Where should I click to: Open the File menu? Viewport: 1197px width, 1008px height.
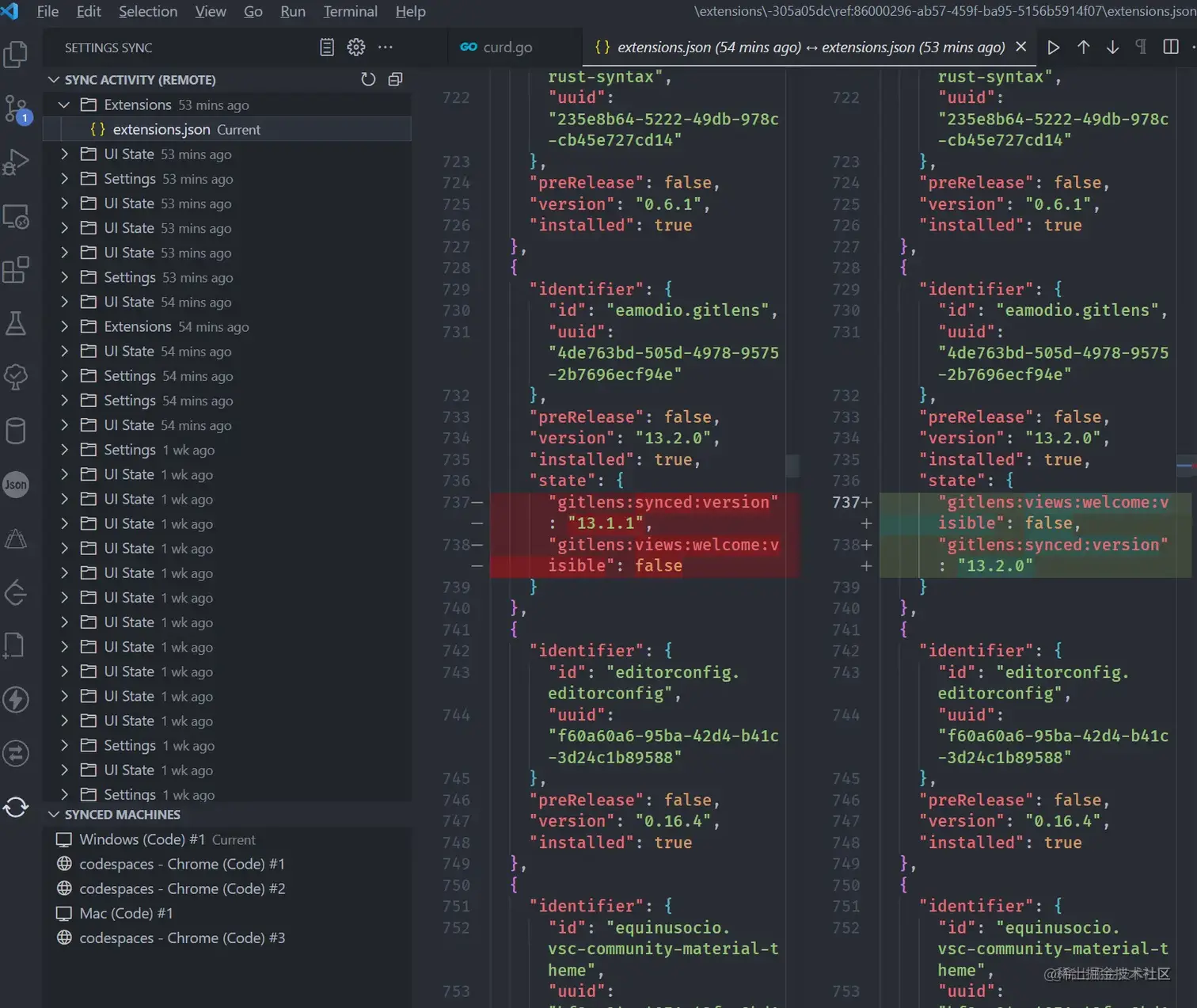(x=47, y=11)
